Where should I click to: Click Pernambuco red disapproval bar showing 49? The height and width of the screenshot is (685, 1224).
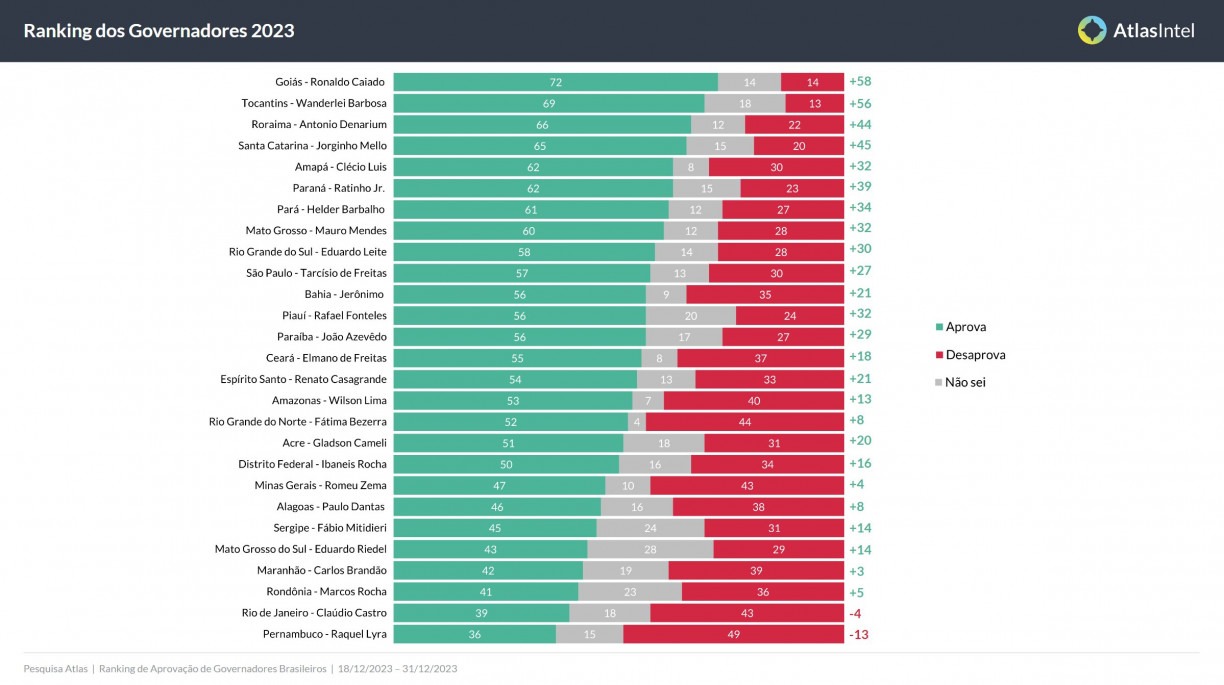click(x=733, y=634)
